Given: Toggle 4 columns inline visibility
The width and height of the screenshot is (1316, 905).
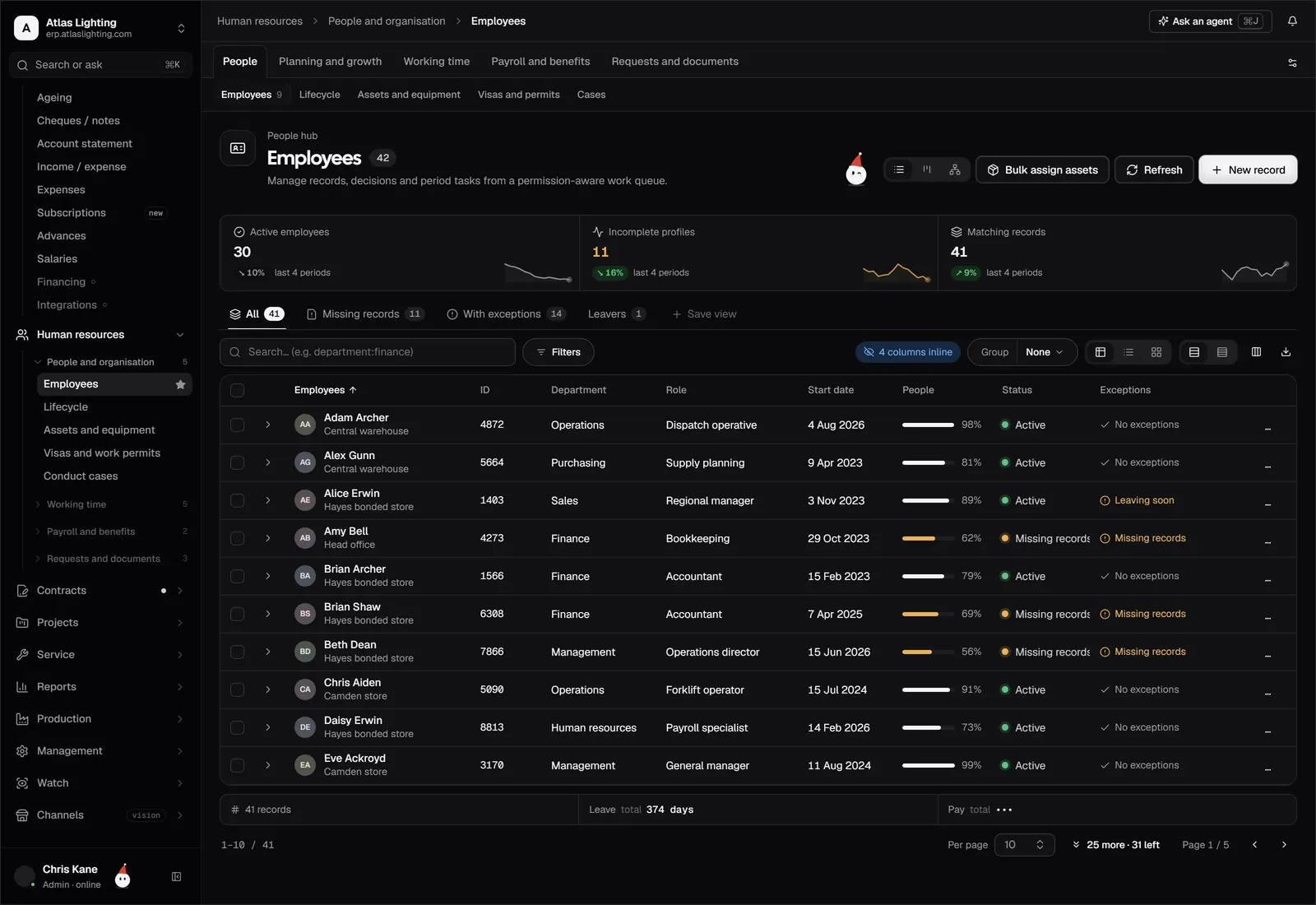Looking at the screenshot, I should pyautogui.click(x=908, y=352).
